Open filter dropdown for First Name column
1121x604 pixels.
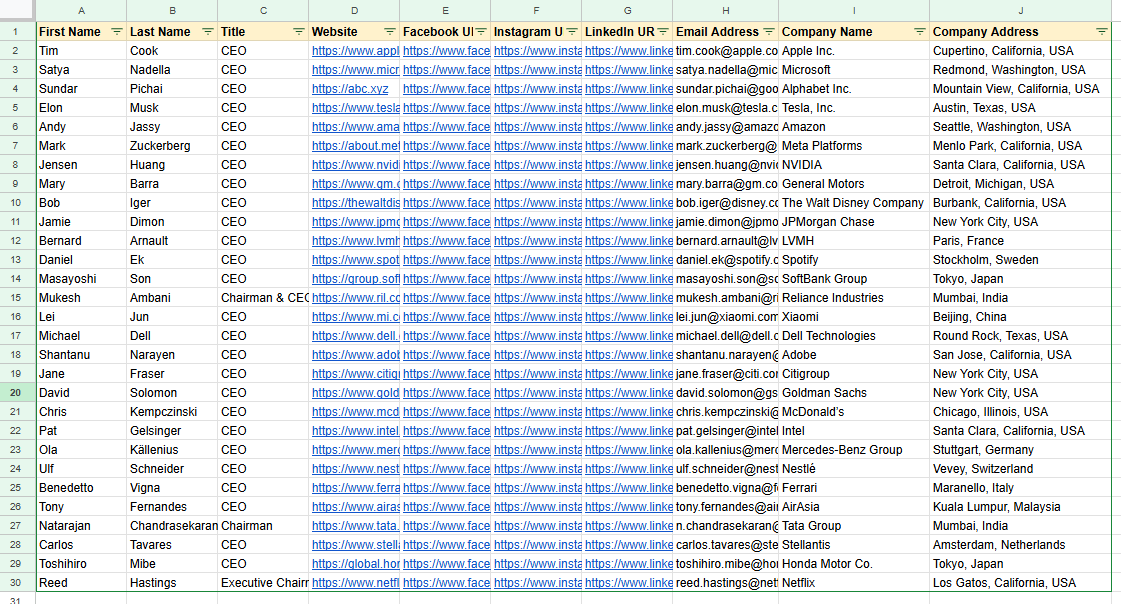point(117,31)
